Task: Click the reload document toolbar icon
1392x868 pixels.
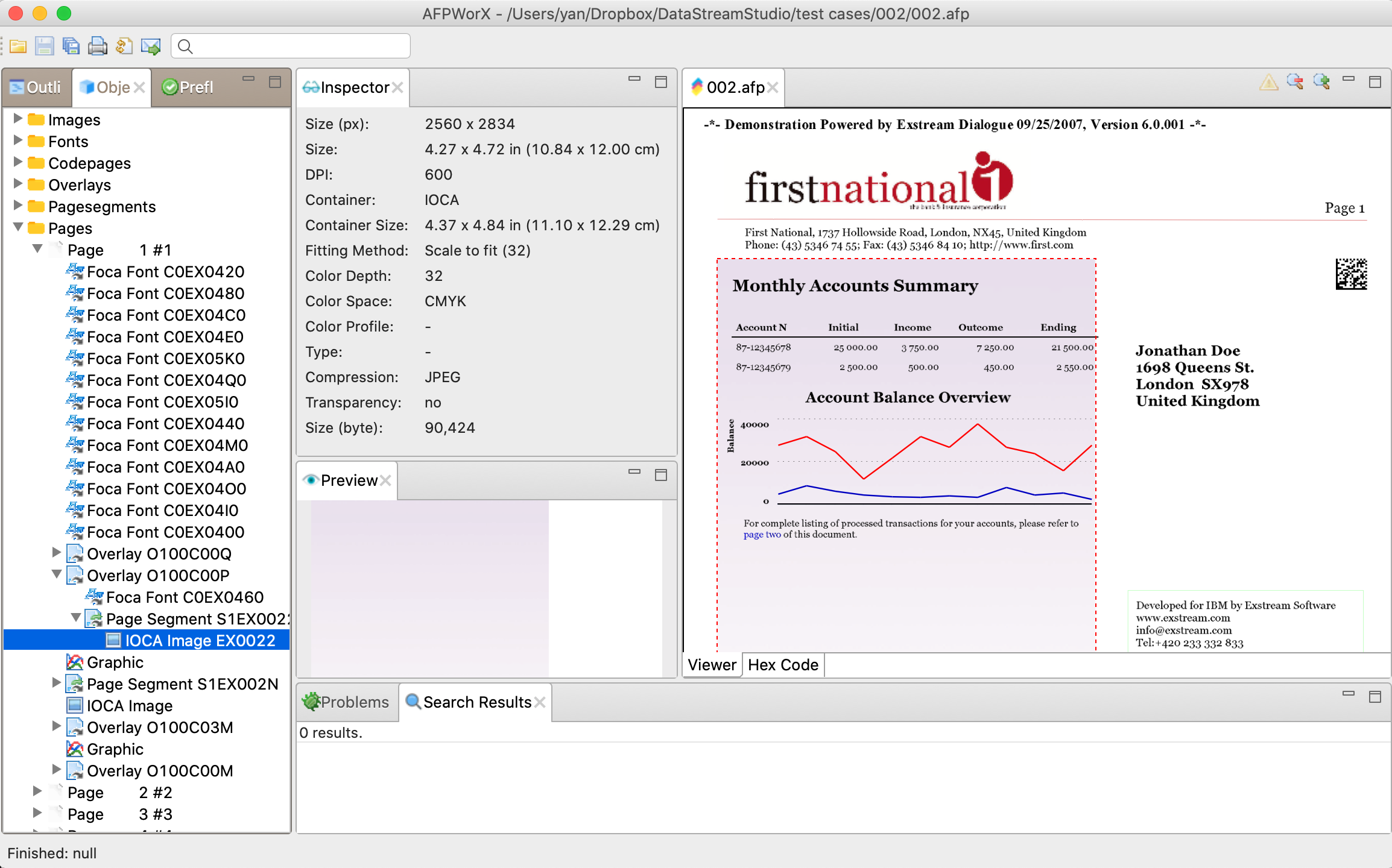Action: click(124, 46)
